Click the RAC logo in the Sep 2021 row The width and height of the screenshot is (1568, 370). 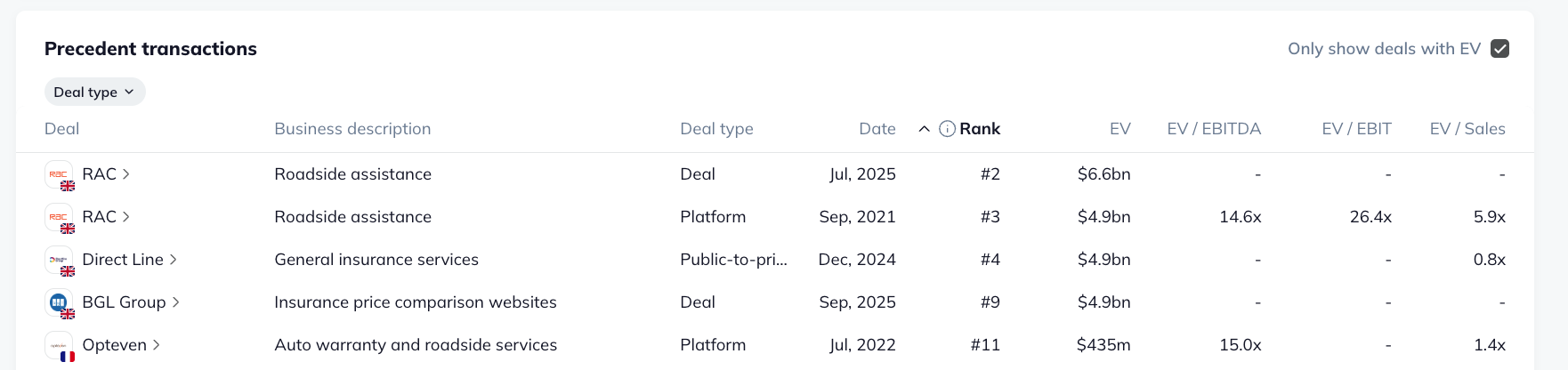(x=59, y=217)
